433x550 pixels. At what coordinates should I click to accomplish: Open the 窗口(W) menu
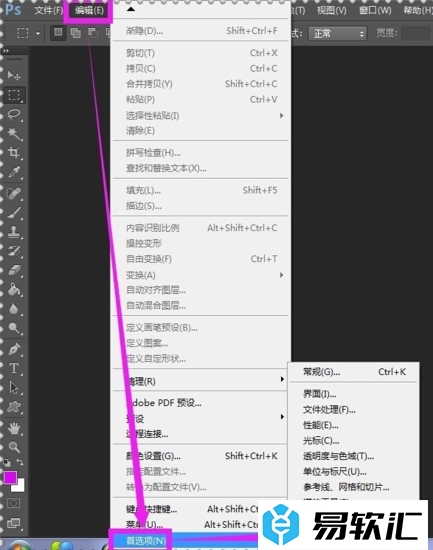(x=375, y=10)
